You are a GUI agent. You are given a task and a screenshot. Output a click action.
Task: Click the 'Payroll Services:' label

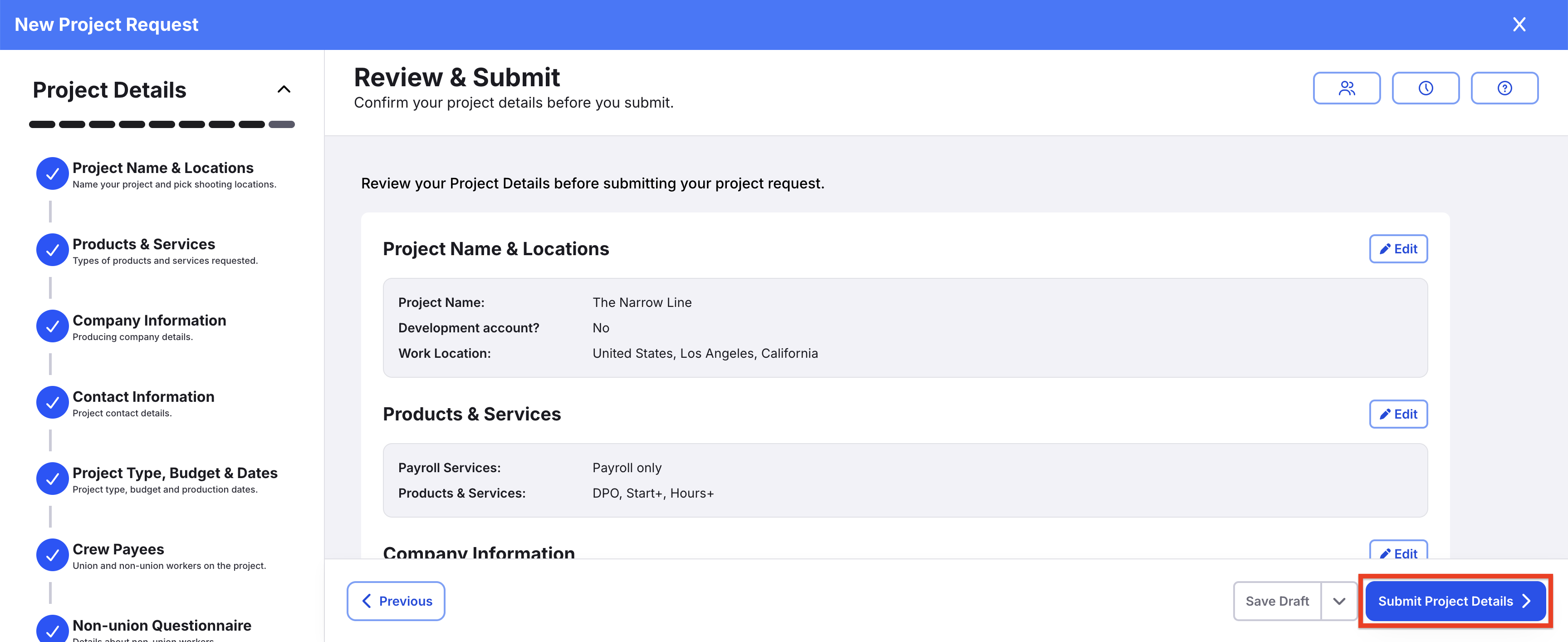pyautogui.click(x=449, y=468)
